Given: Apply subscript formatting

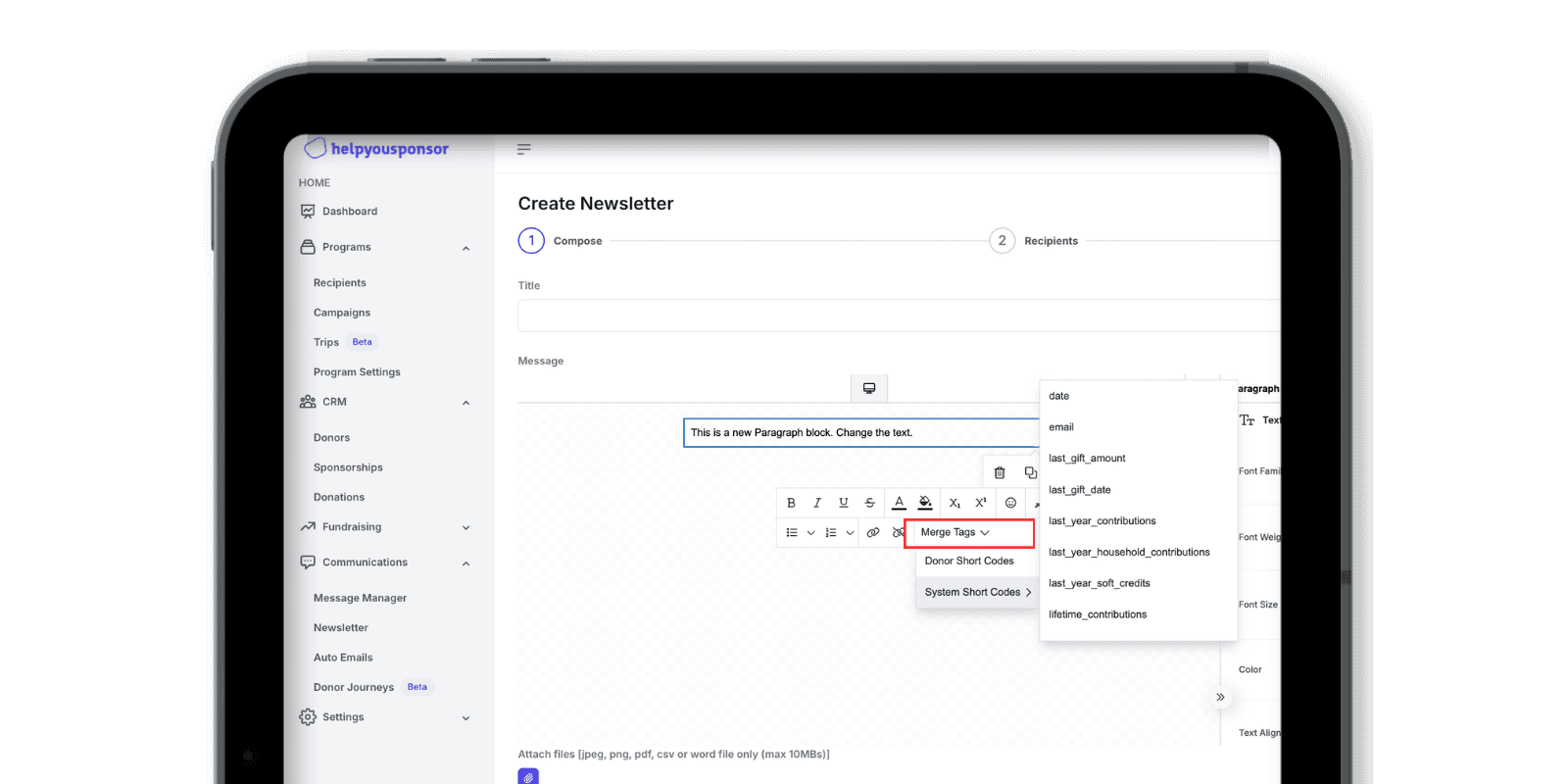Looking at the screenshot, I should [955, 503].
